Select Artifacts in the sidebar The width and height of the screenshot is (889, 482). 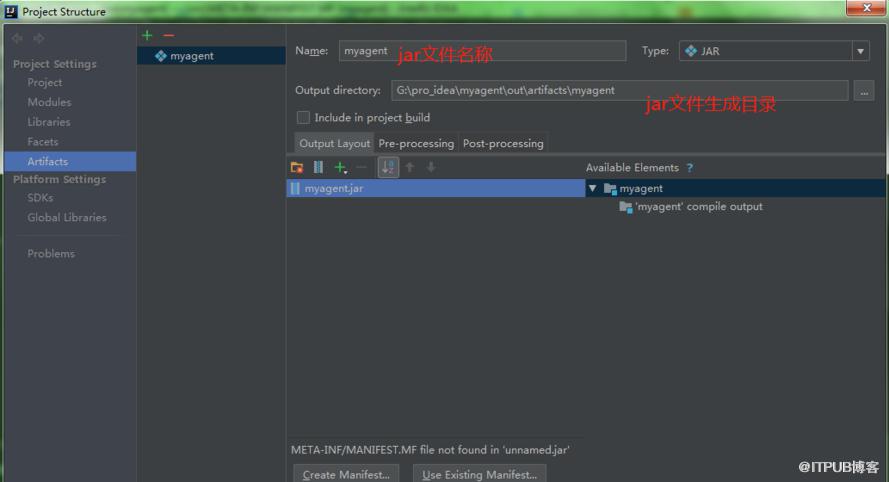click(70, 162)
